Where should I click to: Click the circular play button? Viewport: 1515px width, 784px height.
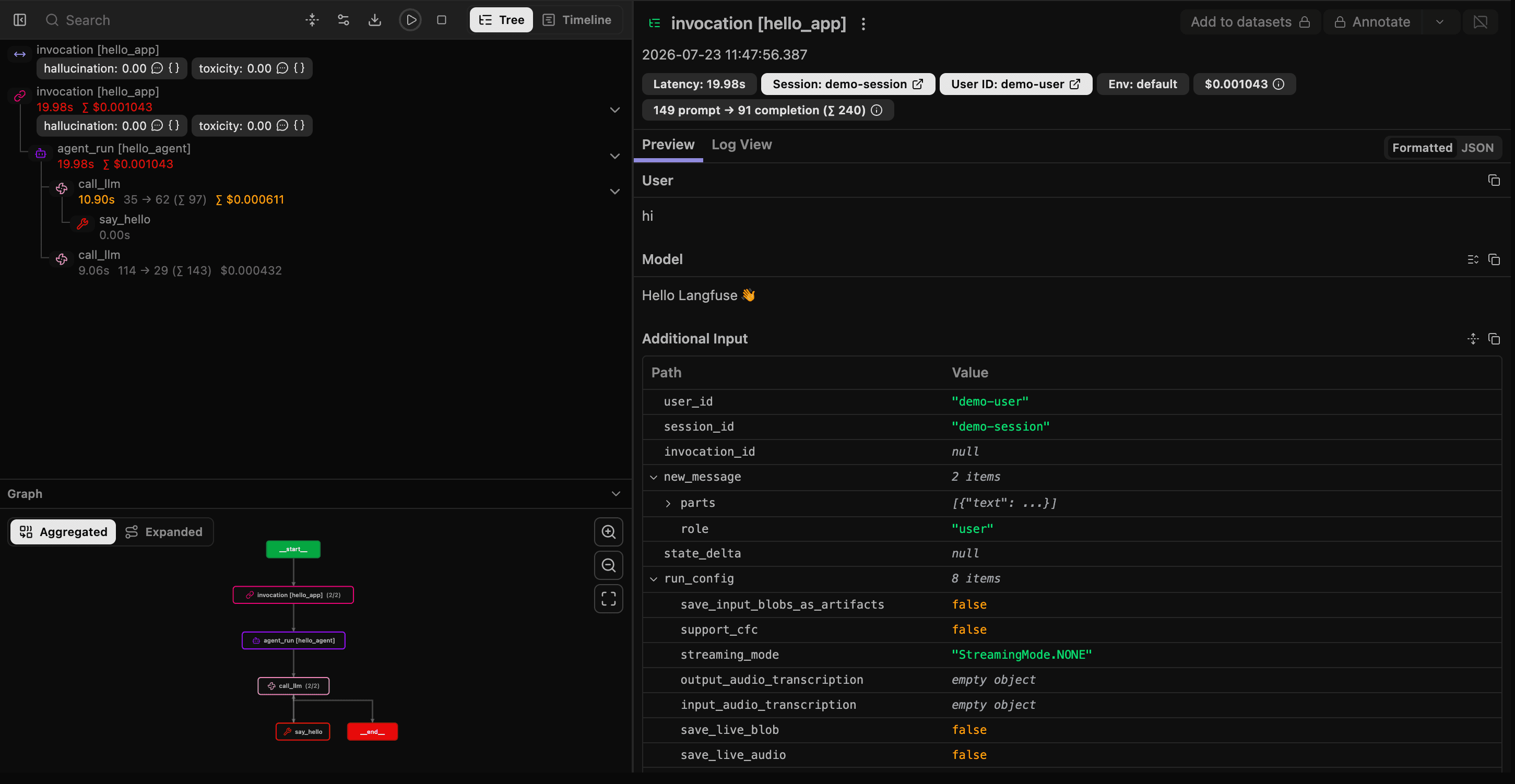(410, 20)
